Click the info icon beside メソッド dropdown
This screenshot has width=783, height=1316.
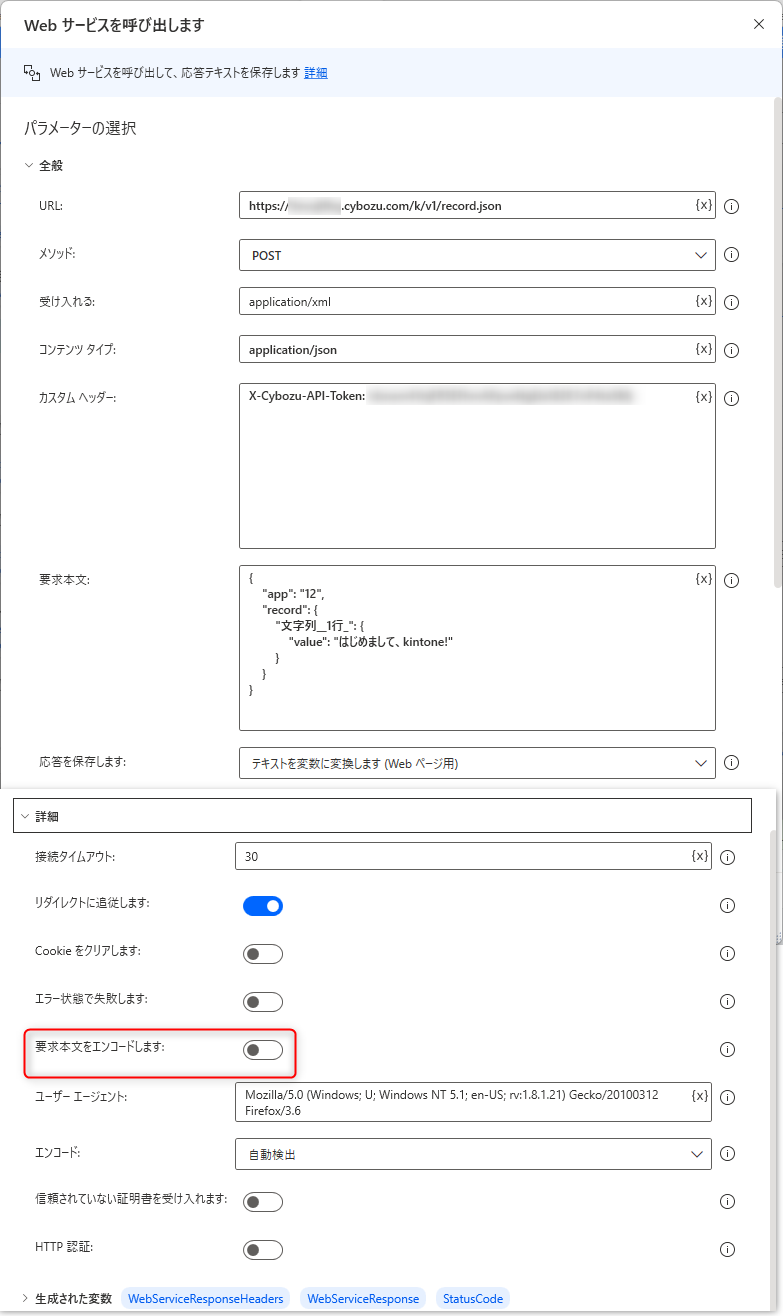[731, 255]
